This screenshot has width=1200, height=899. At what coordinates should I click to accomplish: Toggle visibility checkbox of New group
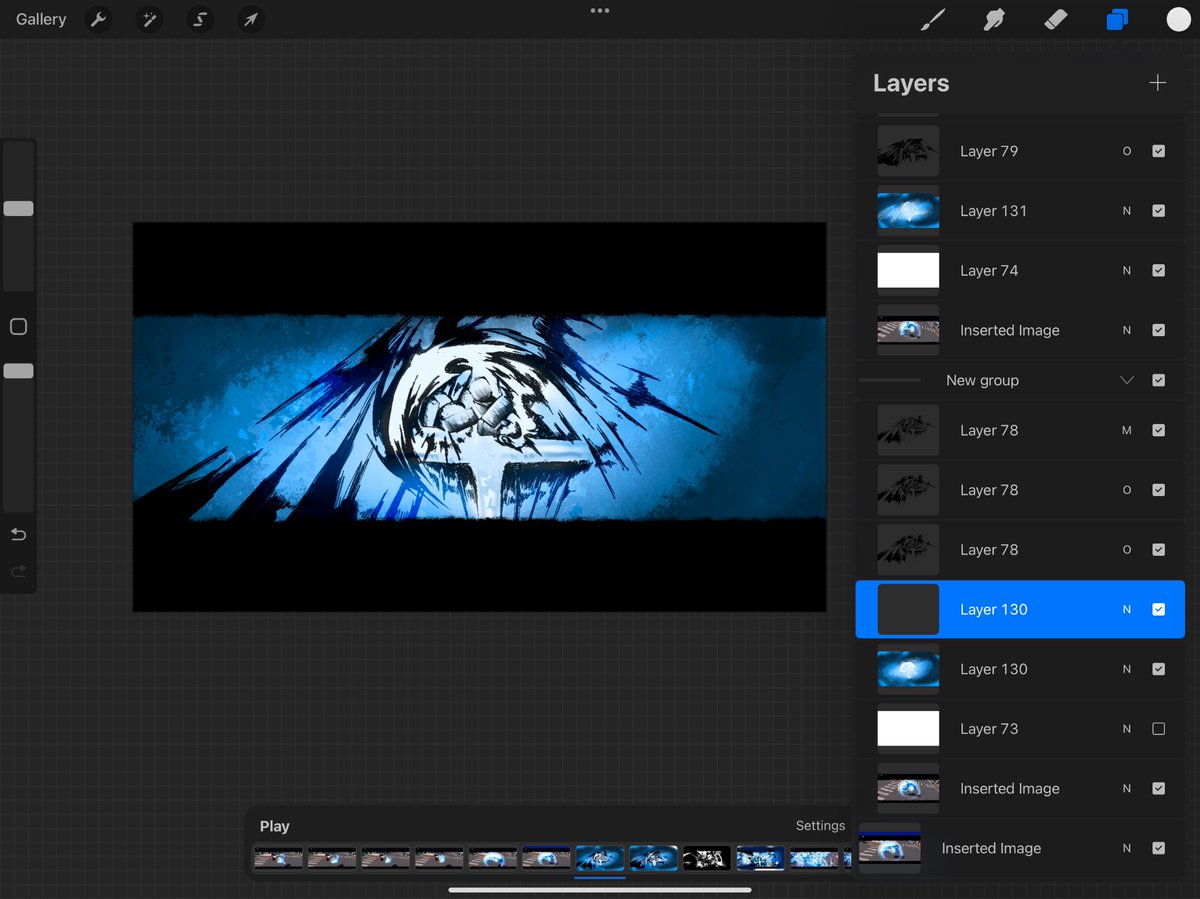tap(1158, 380)
